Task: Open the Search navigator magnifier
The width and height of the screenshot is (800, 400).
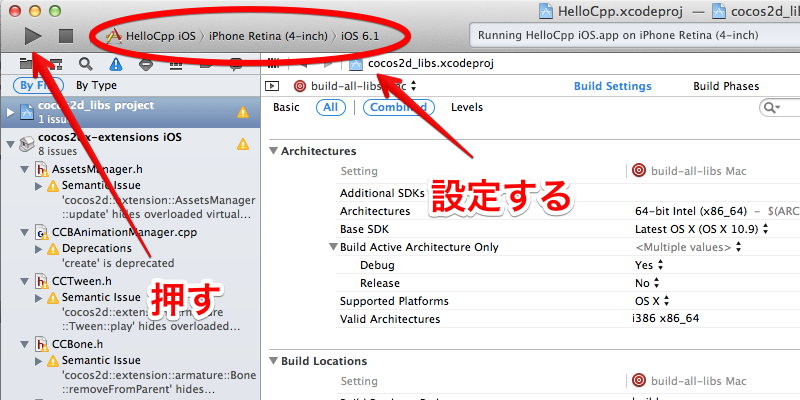Action: [x=86, y=64]
